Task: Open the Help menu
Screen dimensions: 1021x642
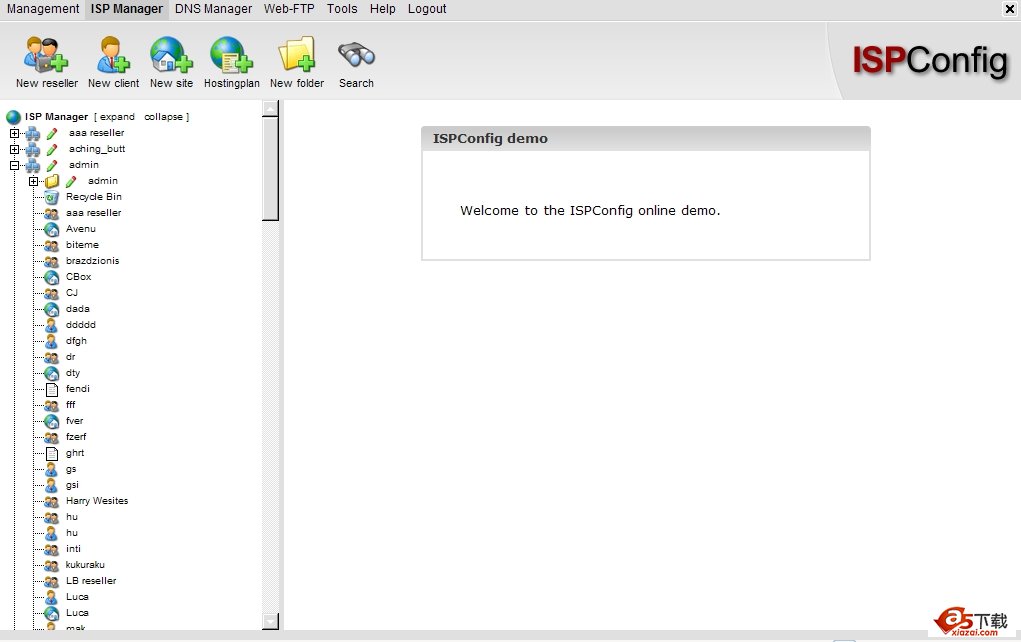Action: [x=383, y=9]
